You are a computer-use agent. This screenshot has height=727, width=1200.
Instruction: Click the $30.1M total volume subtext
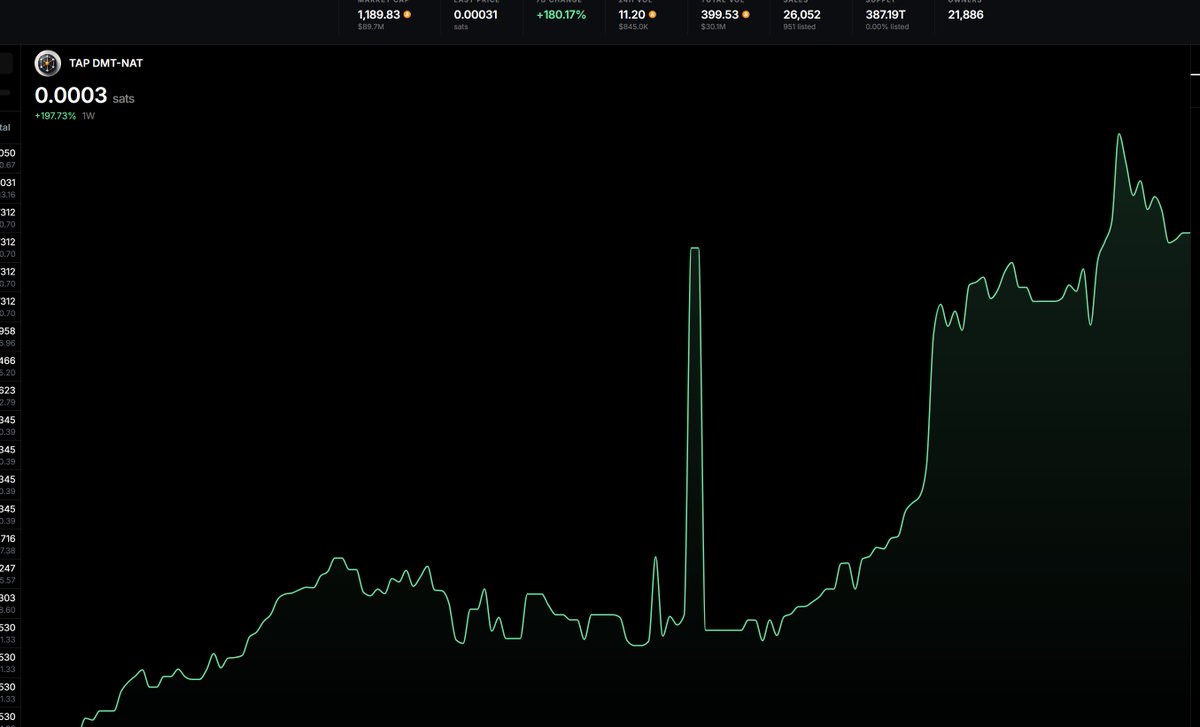click(x=714, y=27)
